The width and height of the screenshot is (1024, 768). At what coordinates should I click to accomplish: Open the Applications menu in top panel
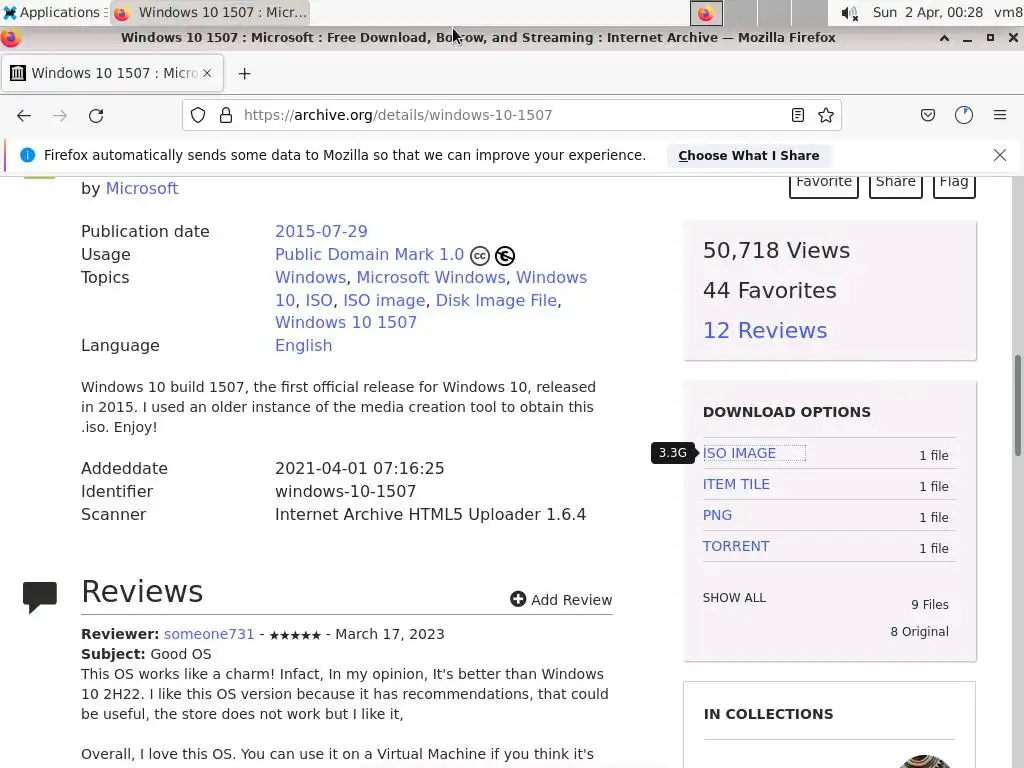pyautogui.click(x=54, y=12)
